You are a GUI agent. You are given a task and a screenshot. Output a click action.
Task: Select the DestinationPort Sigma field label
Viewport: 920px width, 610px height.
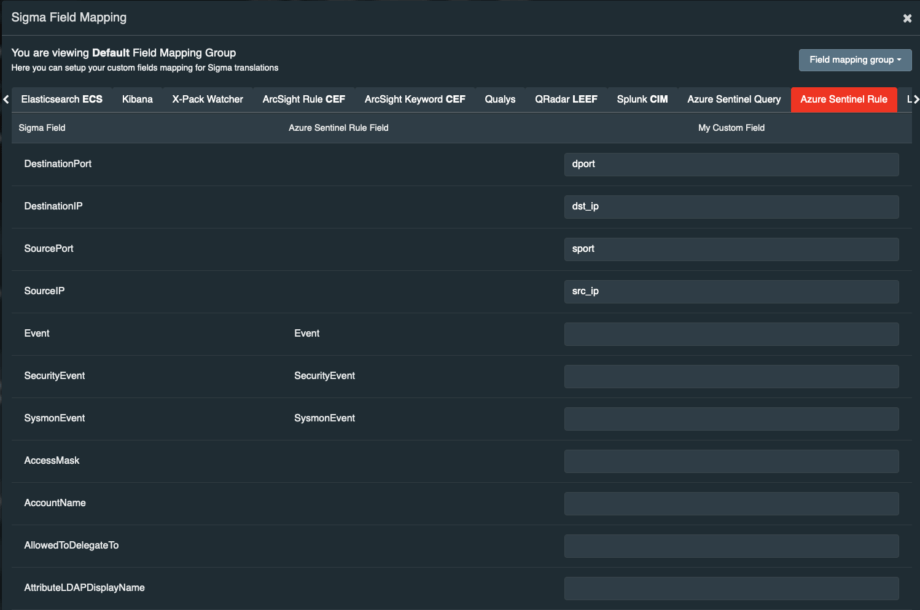(x=58, y=164)
